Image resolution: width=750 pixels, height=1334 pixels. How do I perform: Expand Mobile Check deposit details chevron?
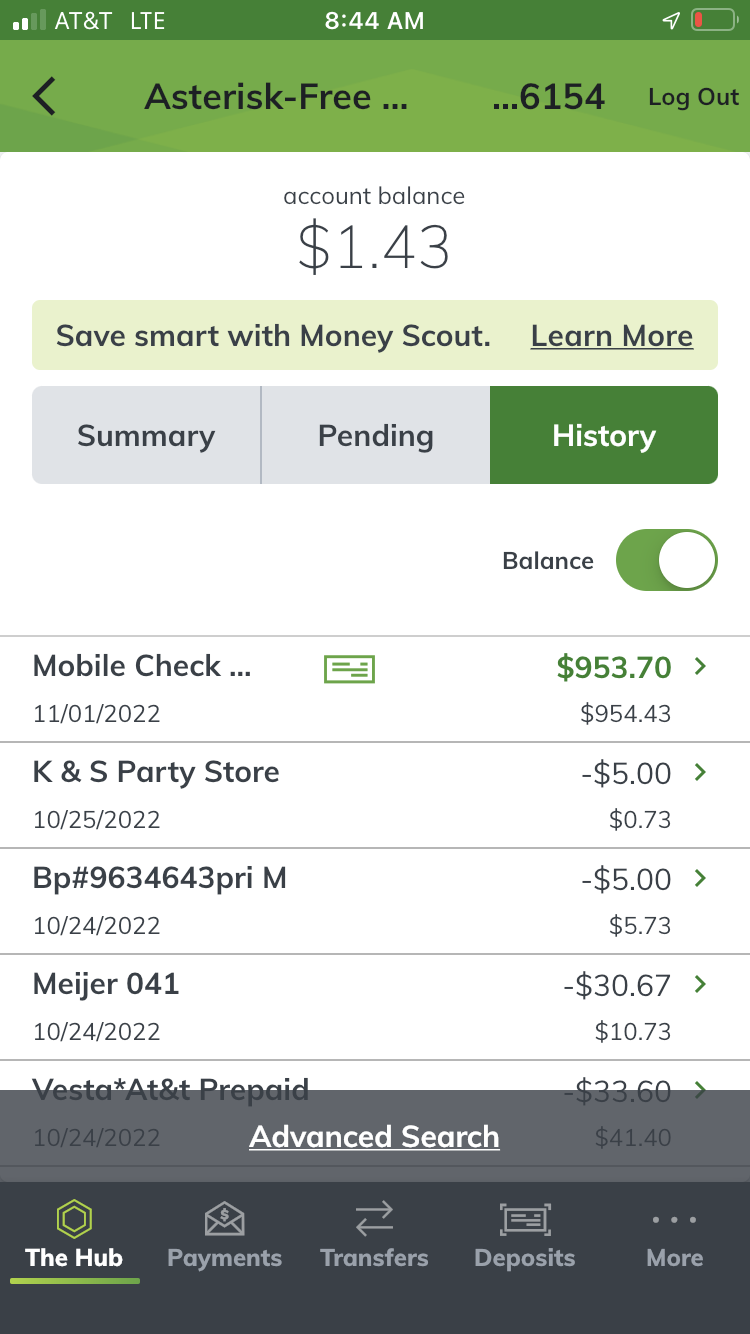tap(700, 666)
